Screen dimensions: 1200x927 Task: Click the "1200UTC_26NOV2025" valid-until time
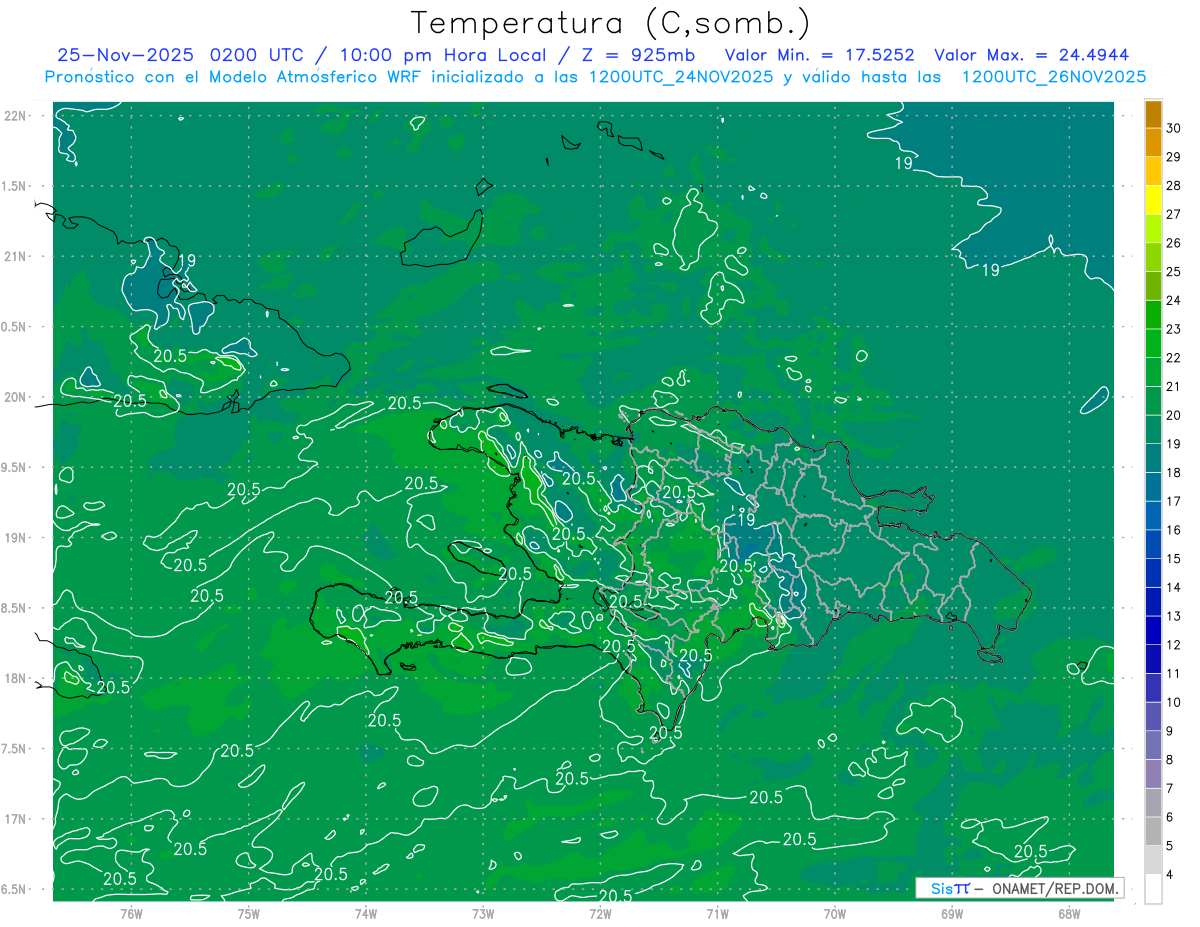click(1053, 77)
